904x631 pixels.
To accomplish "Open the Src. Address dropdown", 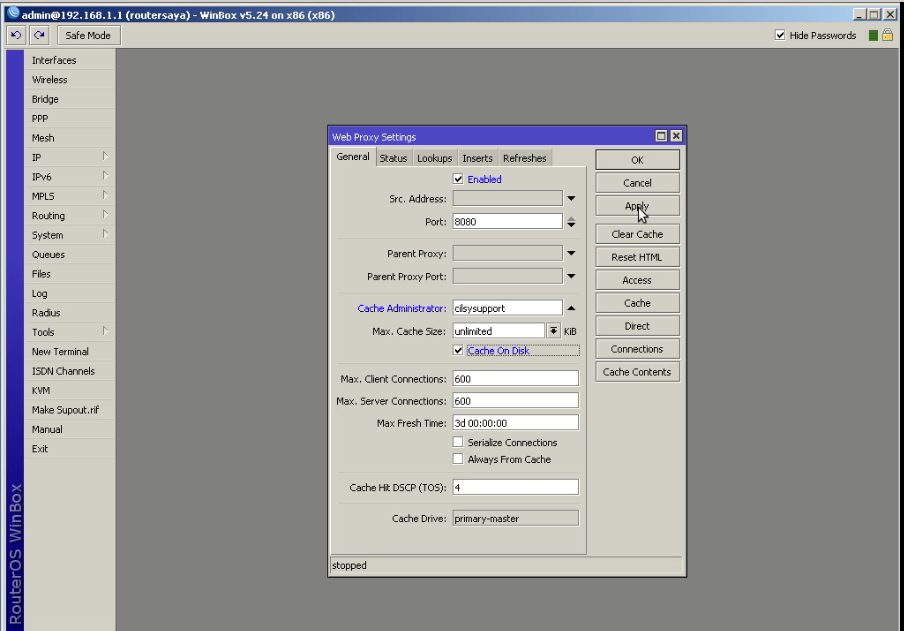I will [x=572, y=196].
